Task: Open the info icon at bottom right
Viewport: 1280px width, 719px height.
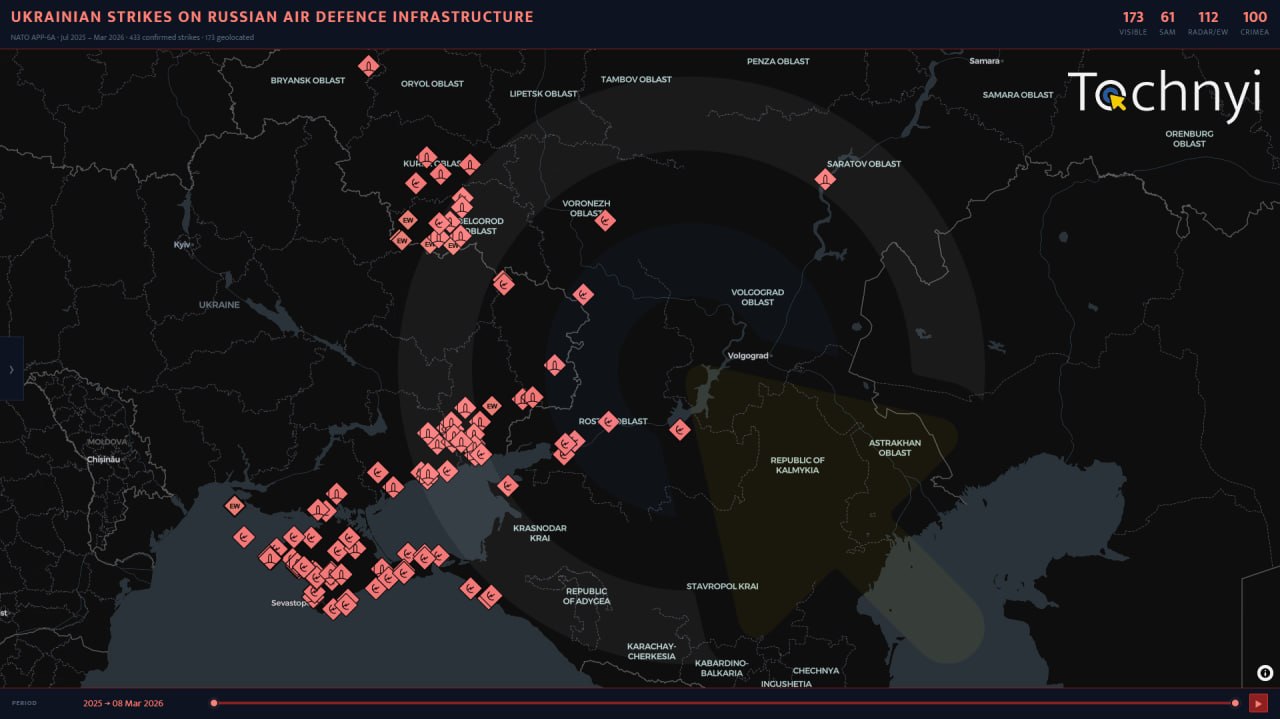Action: pos(1264,673)
